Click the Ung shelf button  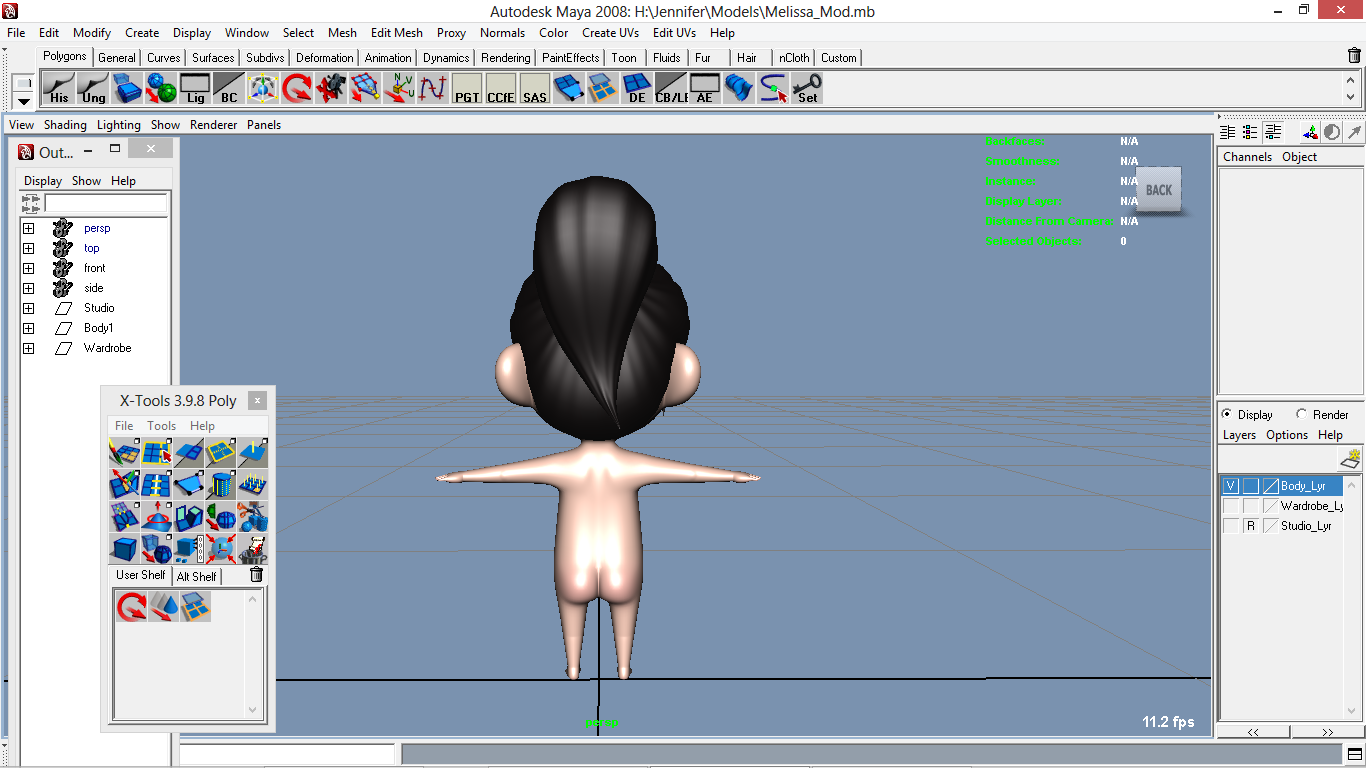tap(93, 89)
